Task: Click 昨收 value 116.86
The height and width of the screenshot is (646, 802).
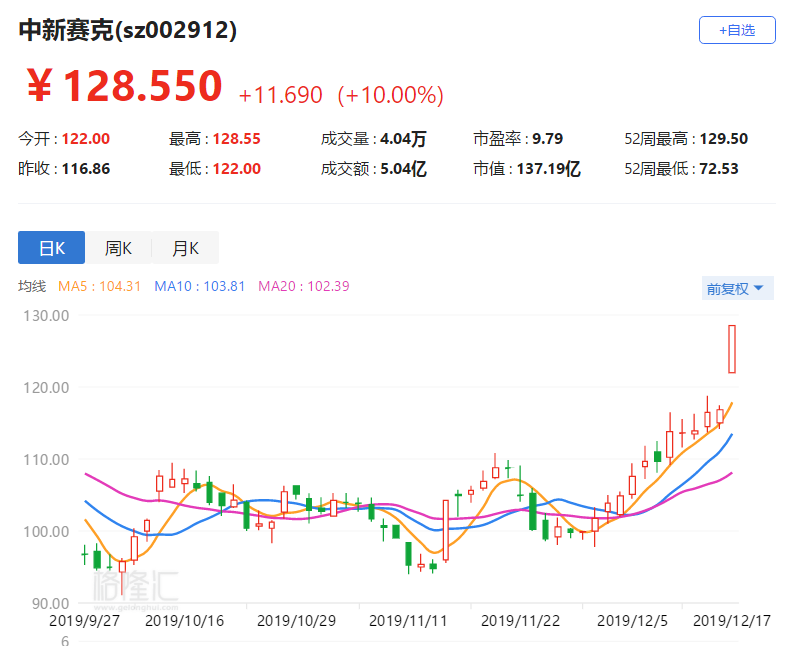Action: [85, 169]
